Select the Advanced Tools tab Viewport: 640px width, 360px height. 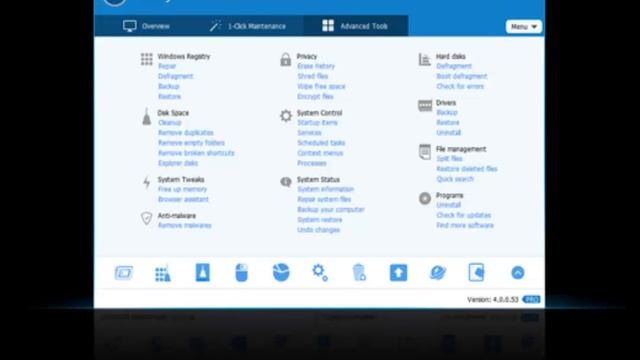pos(355,26)
